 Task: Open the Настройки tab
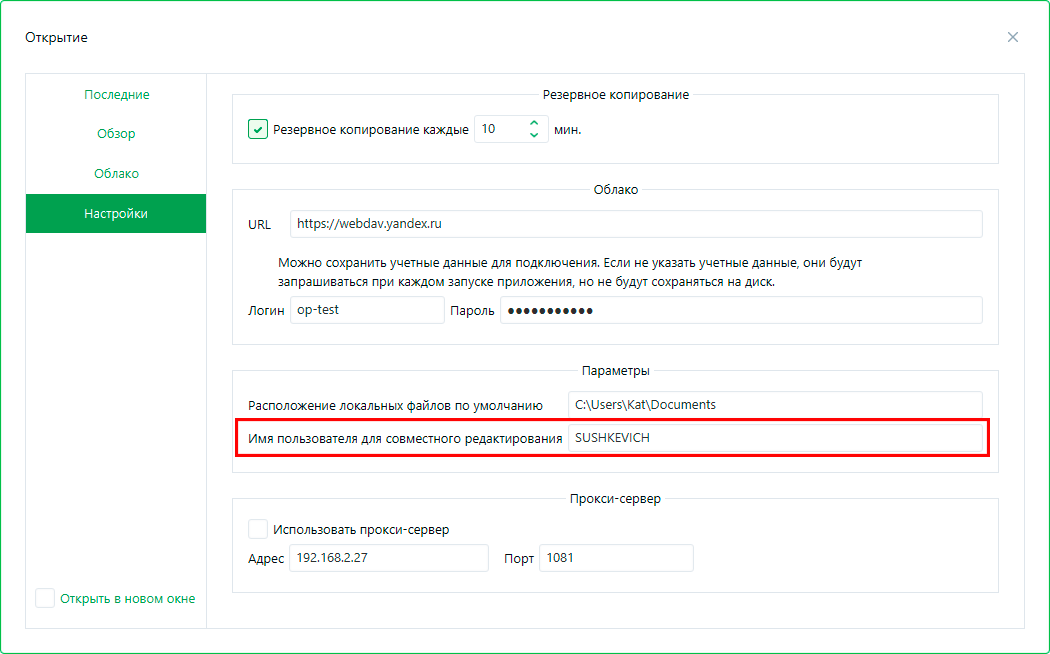coord(116,214)
